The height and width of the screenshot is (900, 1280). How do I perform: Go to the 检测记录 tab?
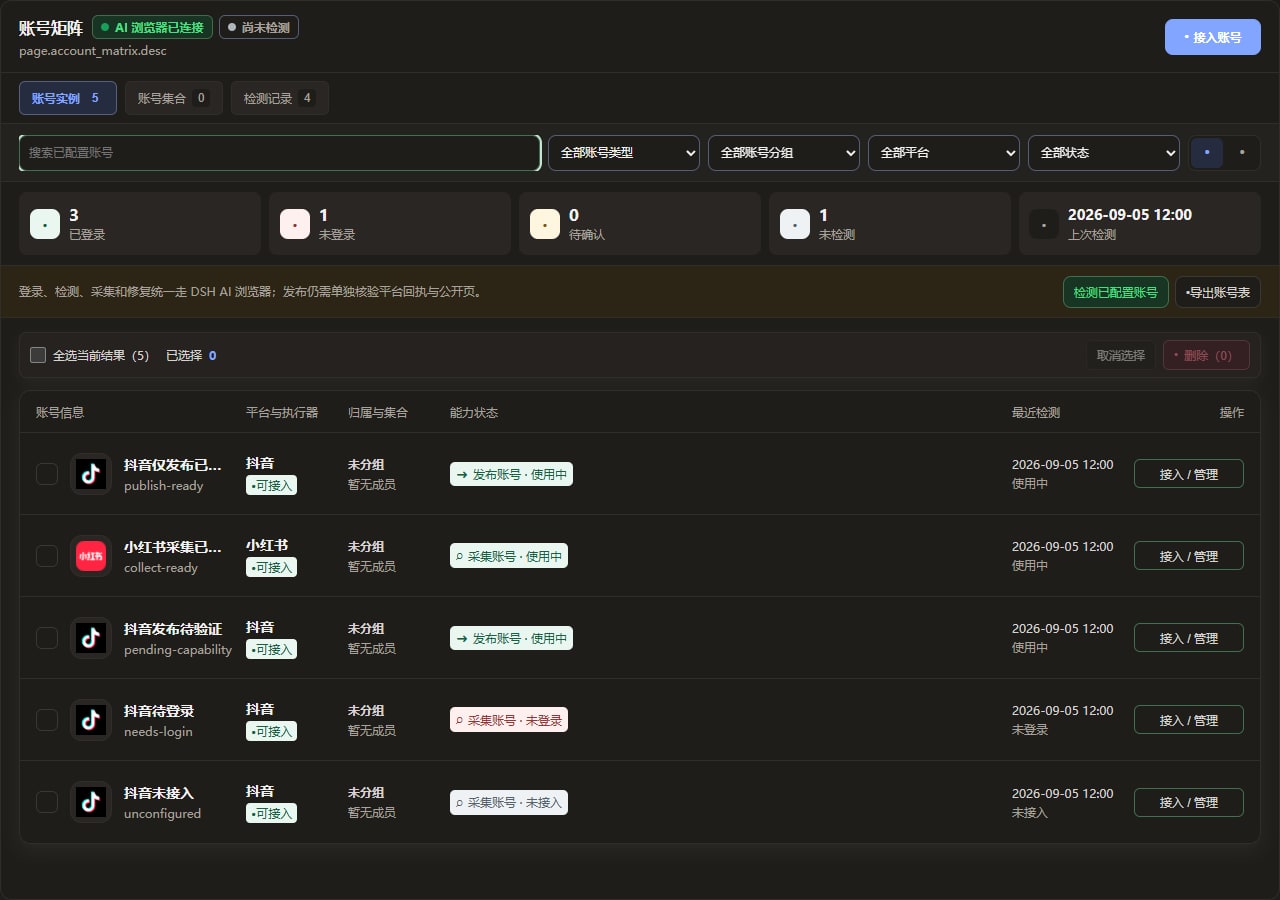click(280, 98)
